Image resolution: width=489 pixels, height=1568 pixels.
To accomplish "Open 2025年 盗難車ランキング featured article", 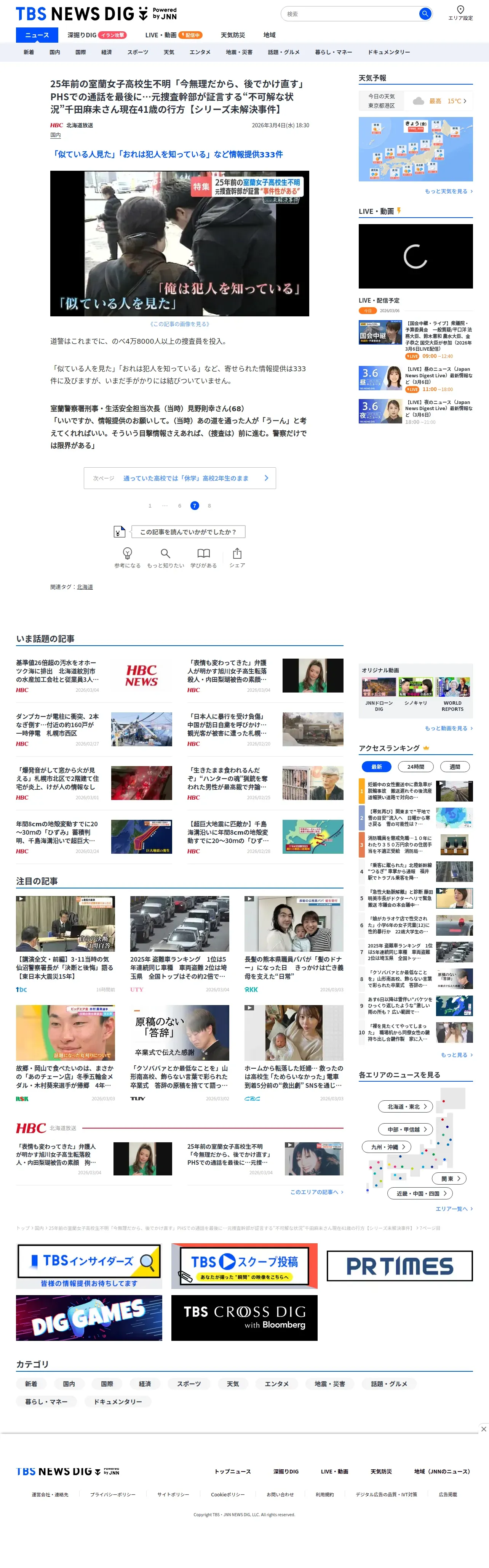I will (x=179, y=945).
